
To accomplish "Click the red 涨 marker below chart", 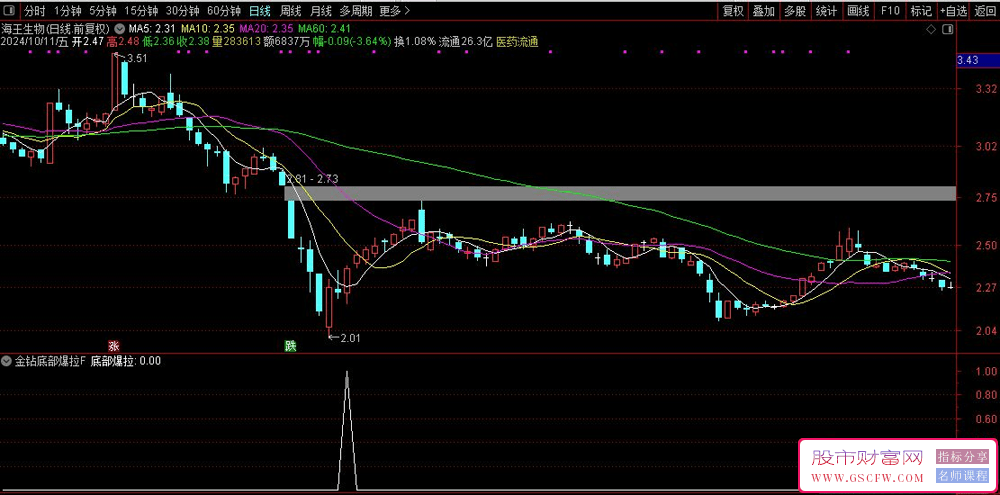I will click(114, 346).
